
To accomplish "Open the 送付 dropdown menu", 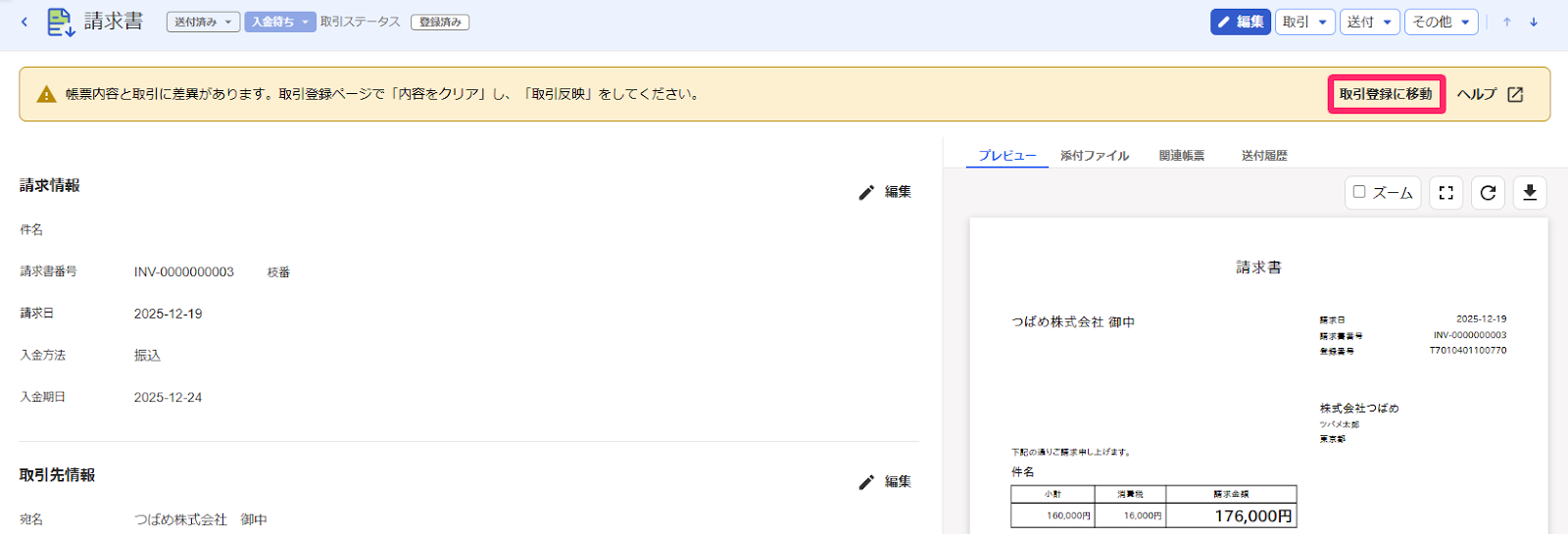I will pyautogui.click(x=1369, y=22).
